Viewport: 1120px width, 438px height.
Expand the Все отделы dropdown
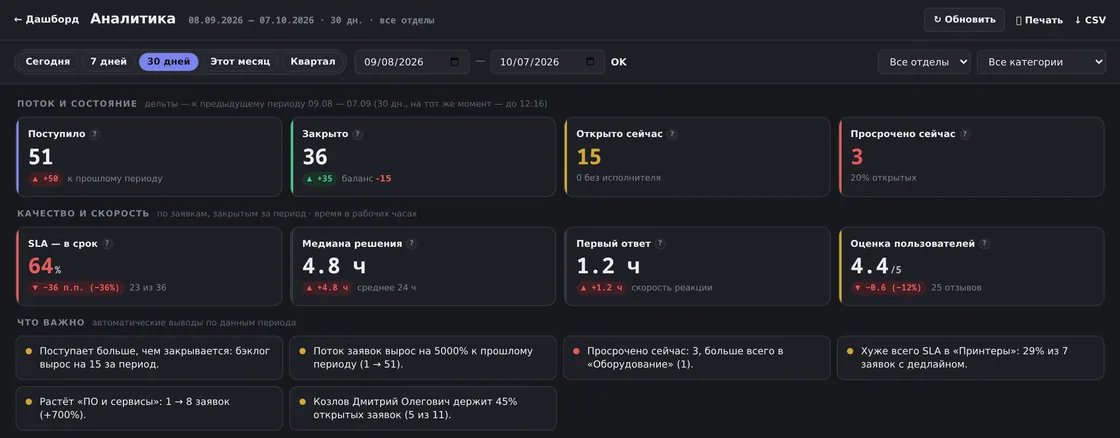pyautogui.click(x=924, y=62)
